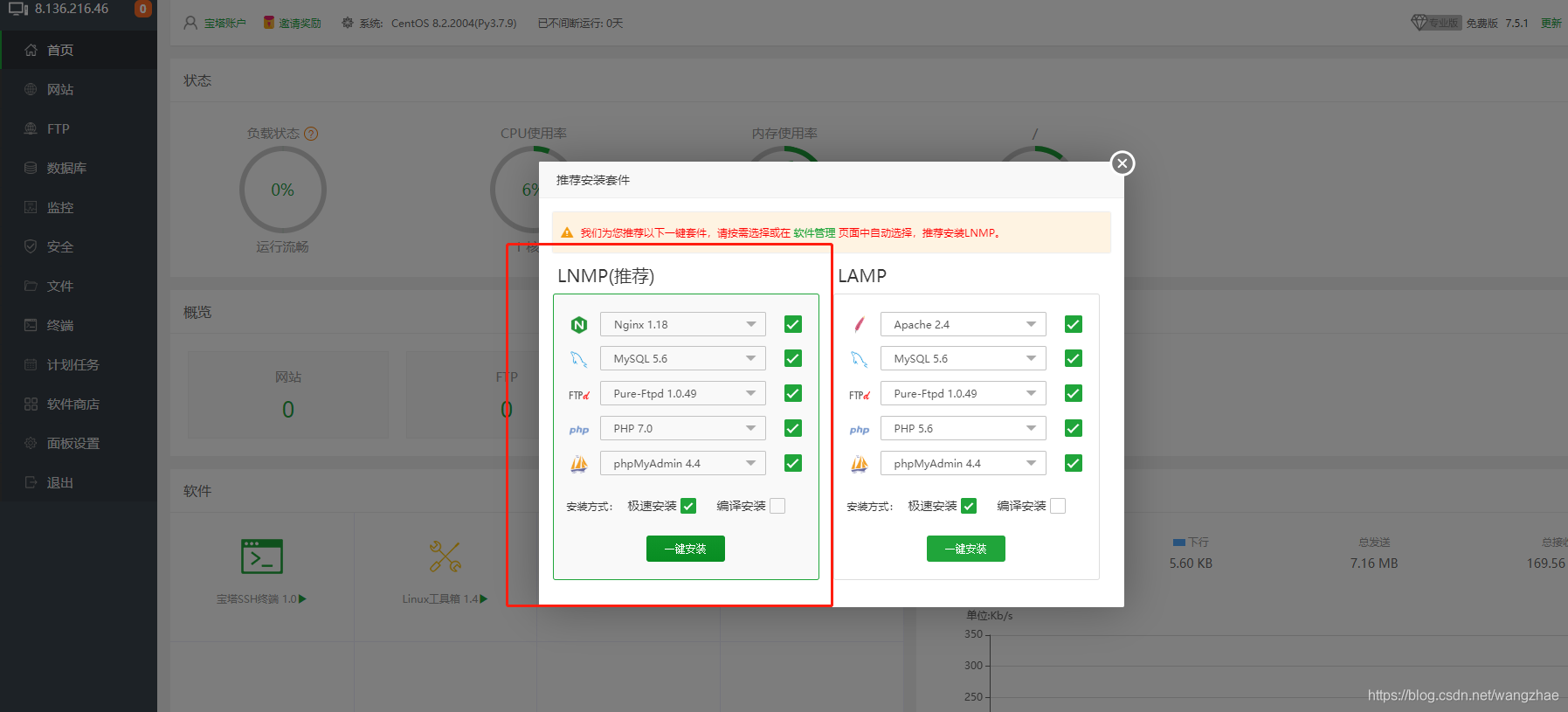Enable 编译安装 checkbox in LNMP
Viewport: 1568px width, 712px height.
(777, 506)
